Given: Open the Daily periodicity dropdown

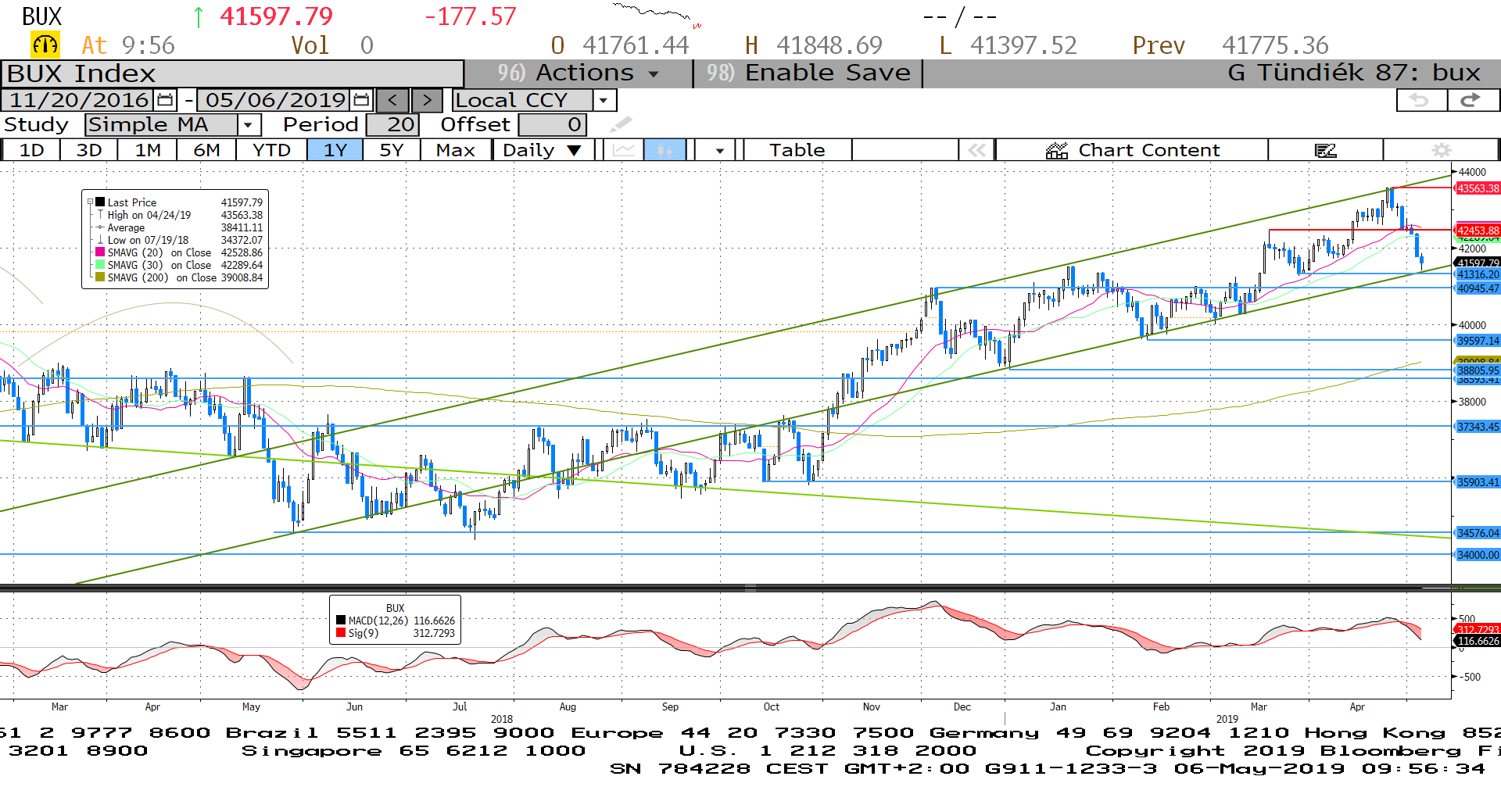Looking at the screenshot, I should click(x=544, y=150).
